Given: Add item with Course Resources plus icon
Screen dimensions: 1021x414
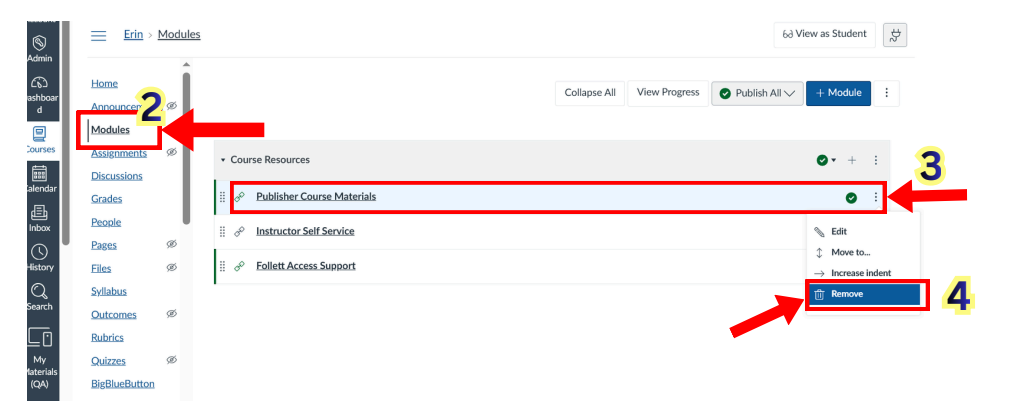Looking at the screenshot, I should tap(852, 160).
